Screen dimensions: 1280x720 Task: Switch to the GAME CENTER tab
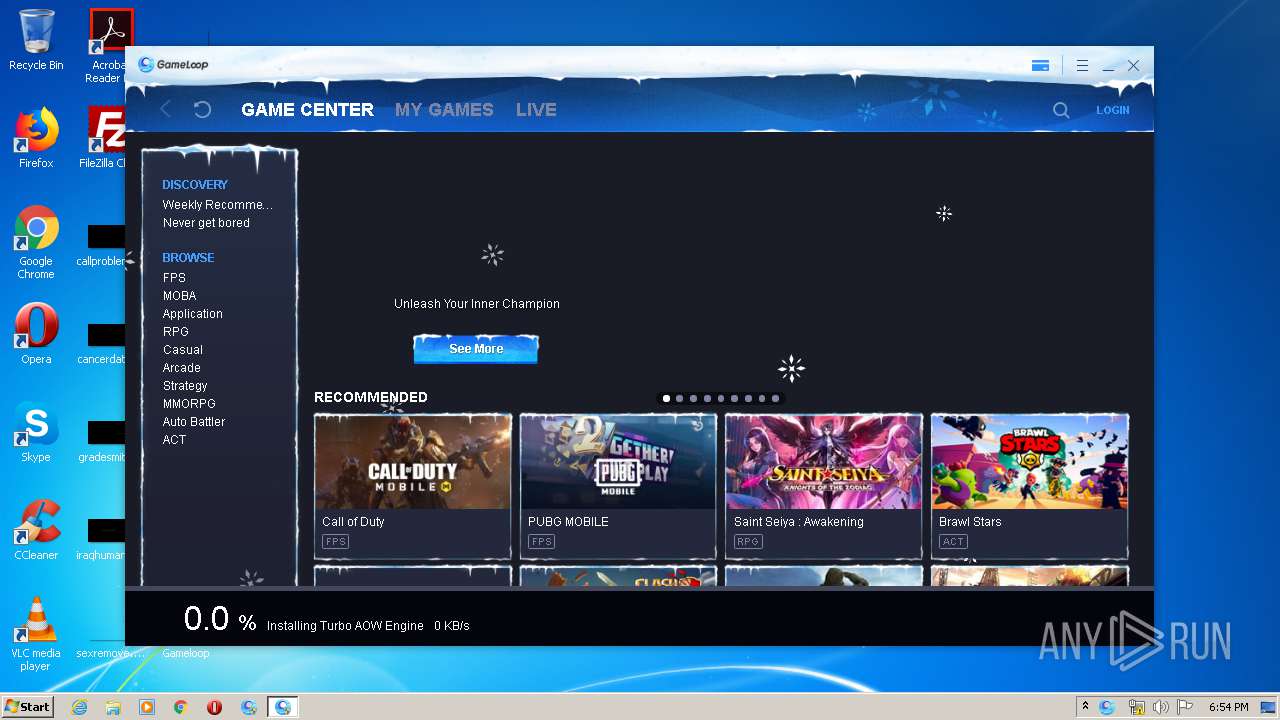pos(307,110)
